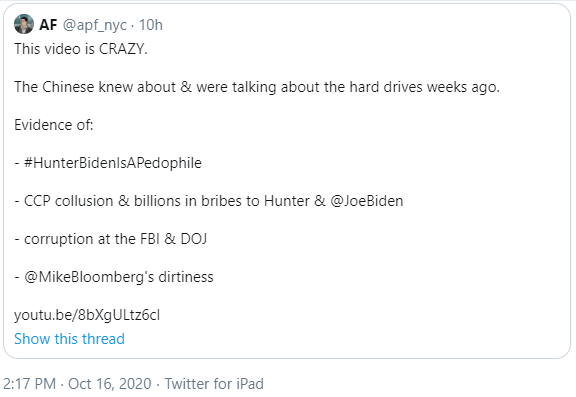The image size is (576, 397).
Task: Click the 10h timestamp of quoted tweet
Action: pyautogui.click(x=151, y=25)
